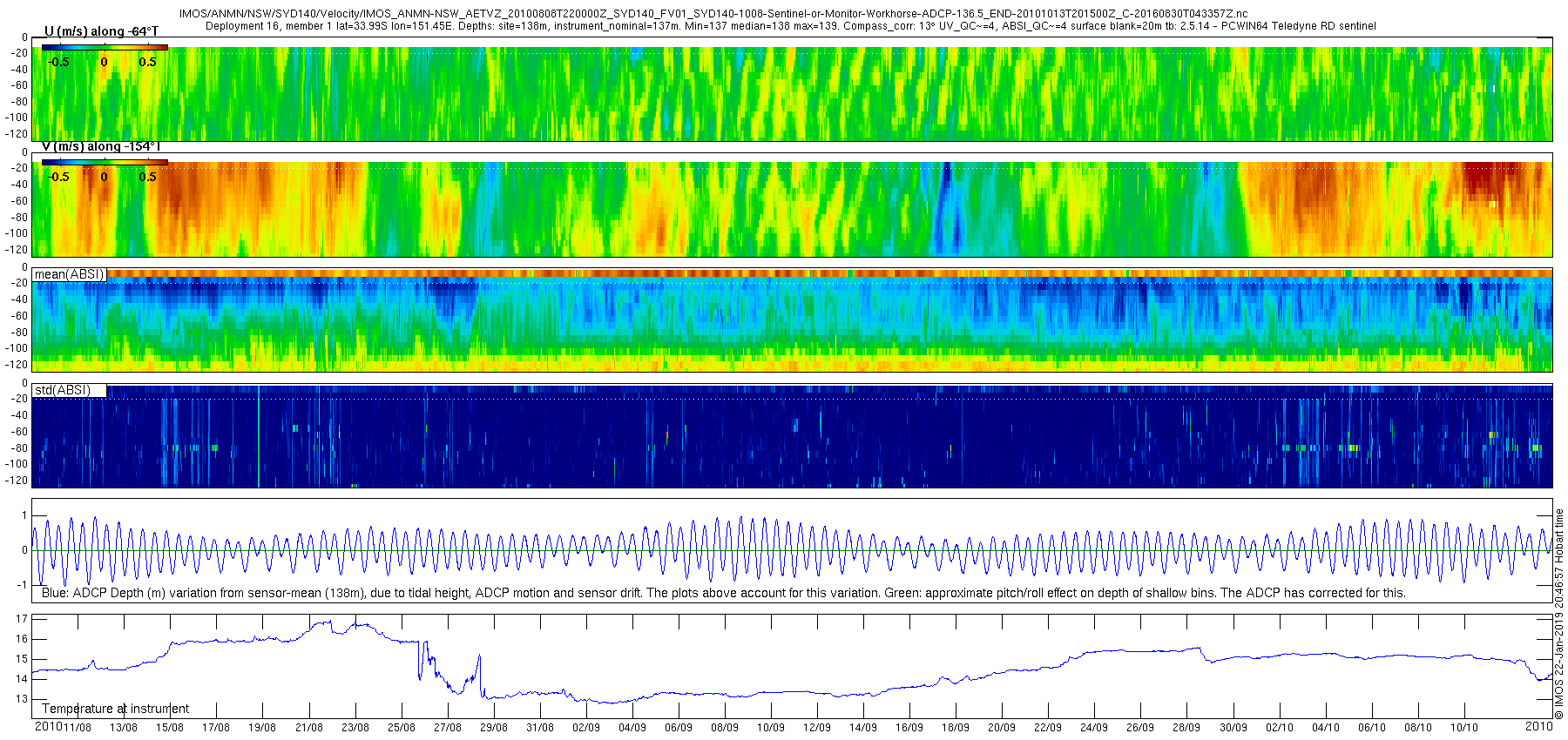Click the '-60' depth tick of the U panel
The image size is (1568, 740).
[18, 85]
